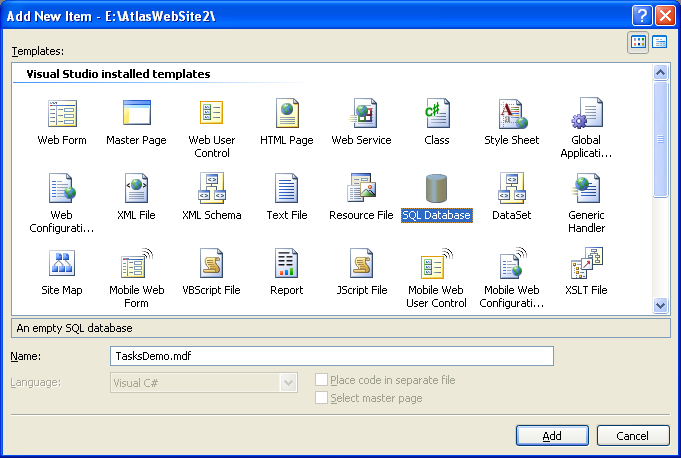The width and height of the screenshot is (681, 458).
Task: Select the HTML Page template icon
Action: (287, 113)
